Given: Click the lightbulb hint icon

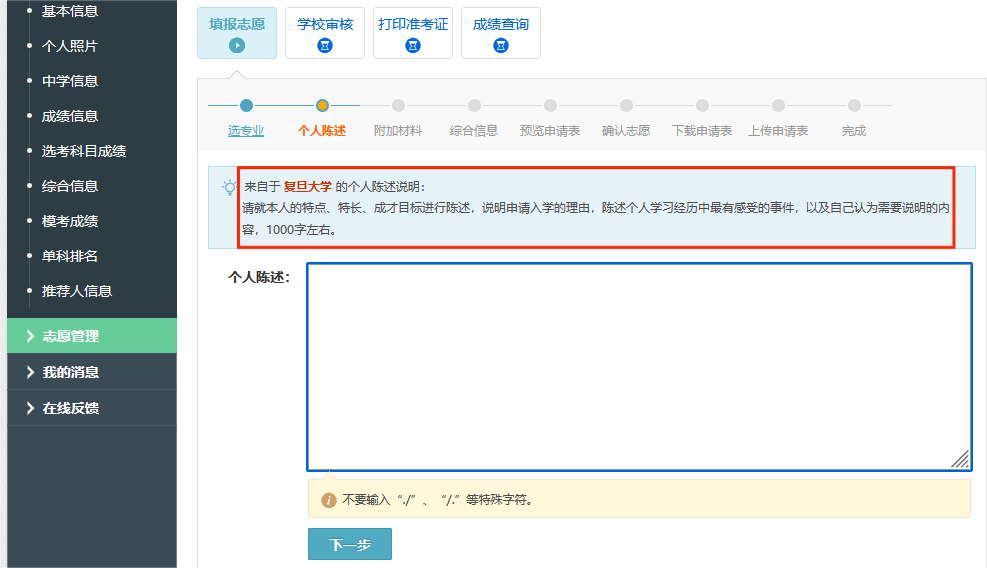Looking at the screenshot, I should click(229, 187).
